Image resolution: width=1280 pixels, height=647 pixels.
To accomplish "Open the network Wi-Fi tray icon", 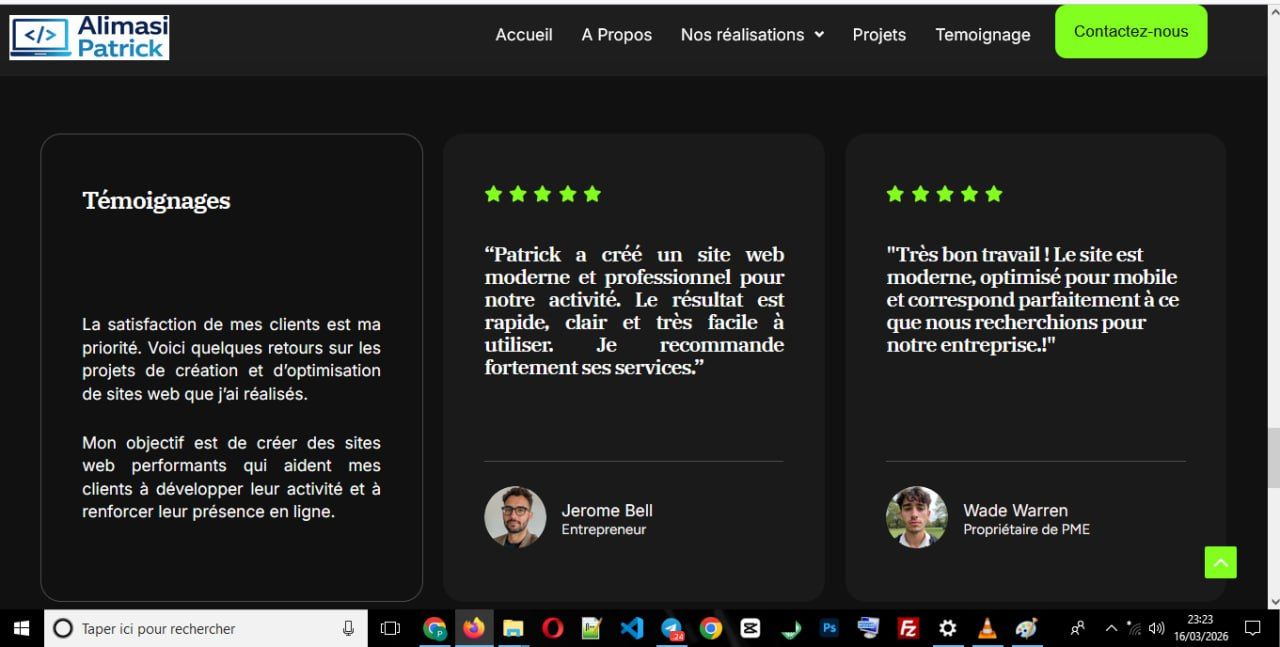I will point(1134,628).
